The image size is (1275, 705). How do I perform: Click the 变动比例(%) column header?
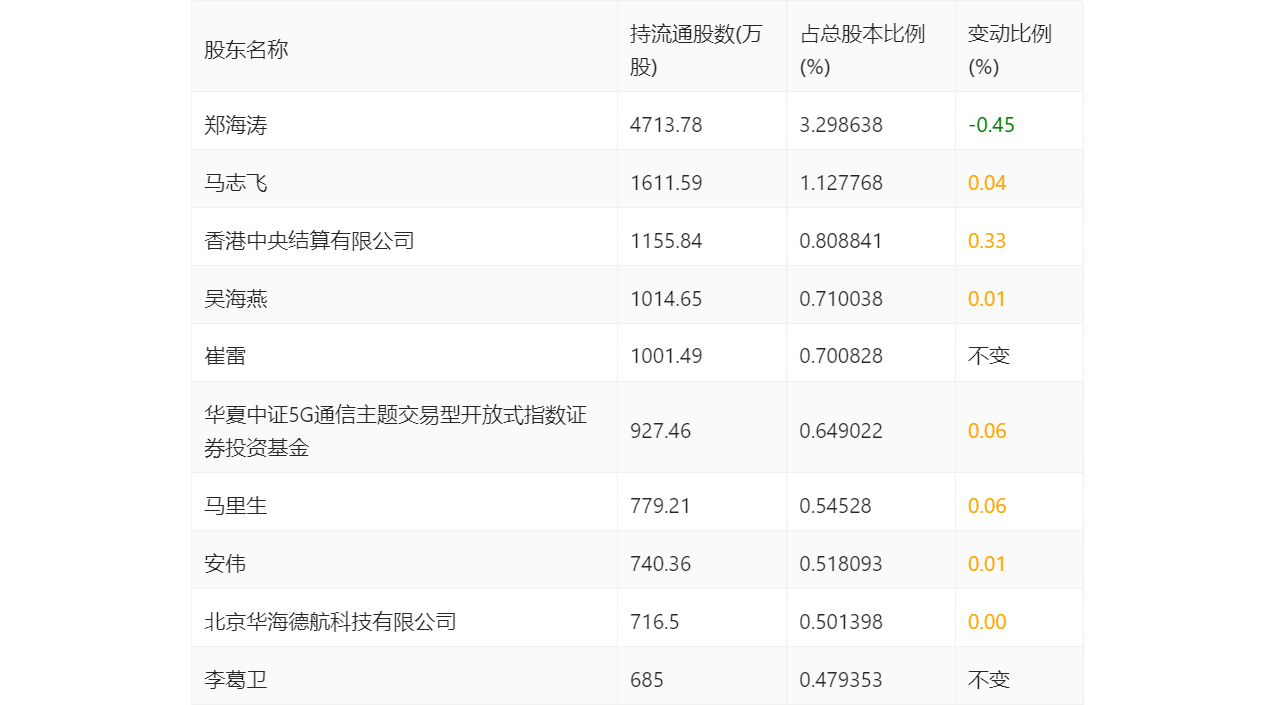tap(1009, 50)
